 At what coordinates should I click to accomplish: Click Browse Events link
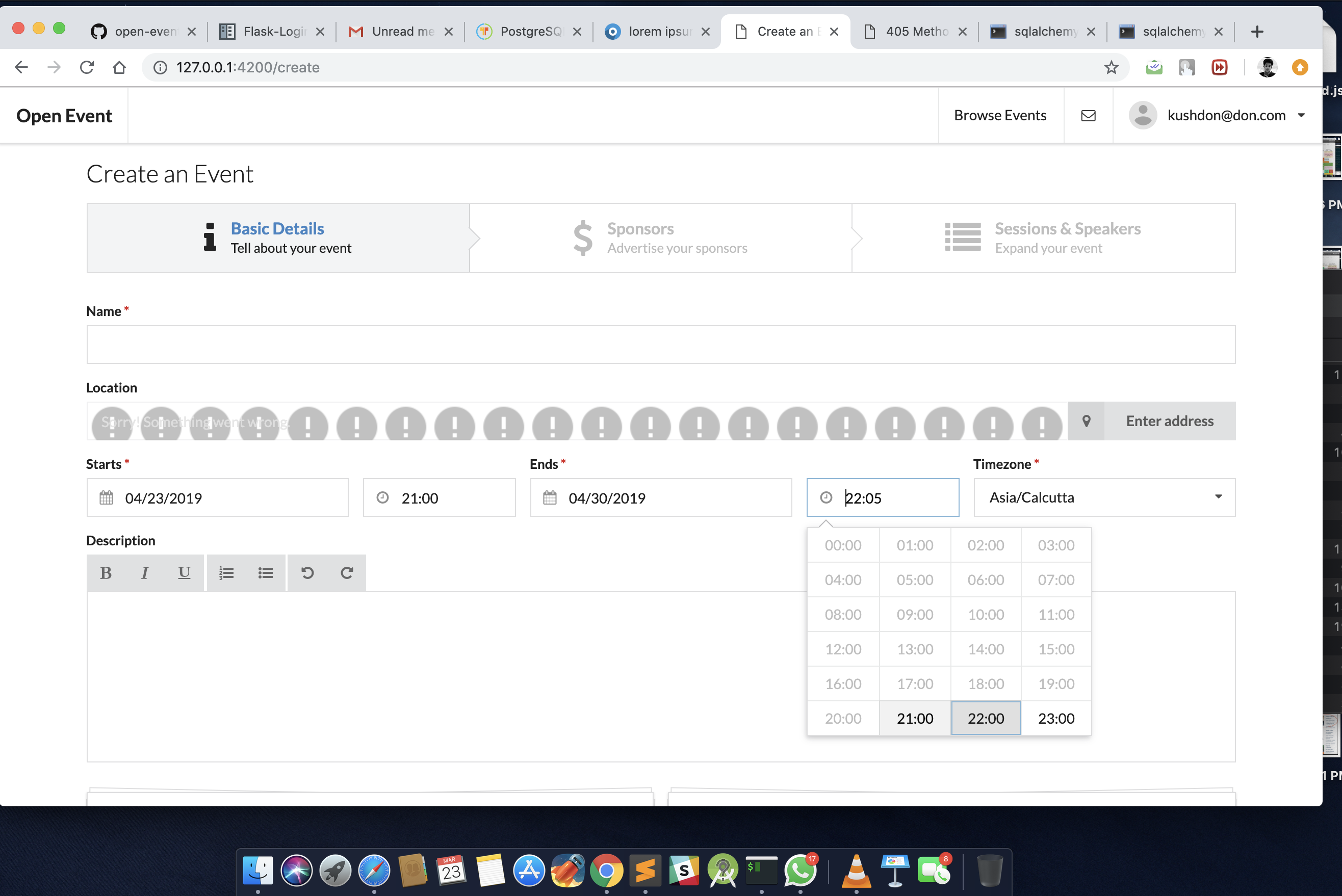[1000, 115]
